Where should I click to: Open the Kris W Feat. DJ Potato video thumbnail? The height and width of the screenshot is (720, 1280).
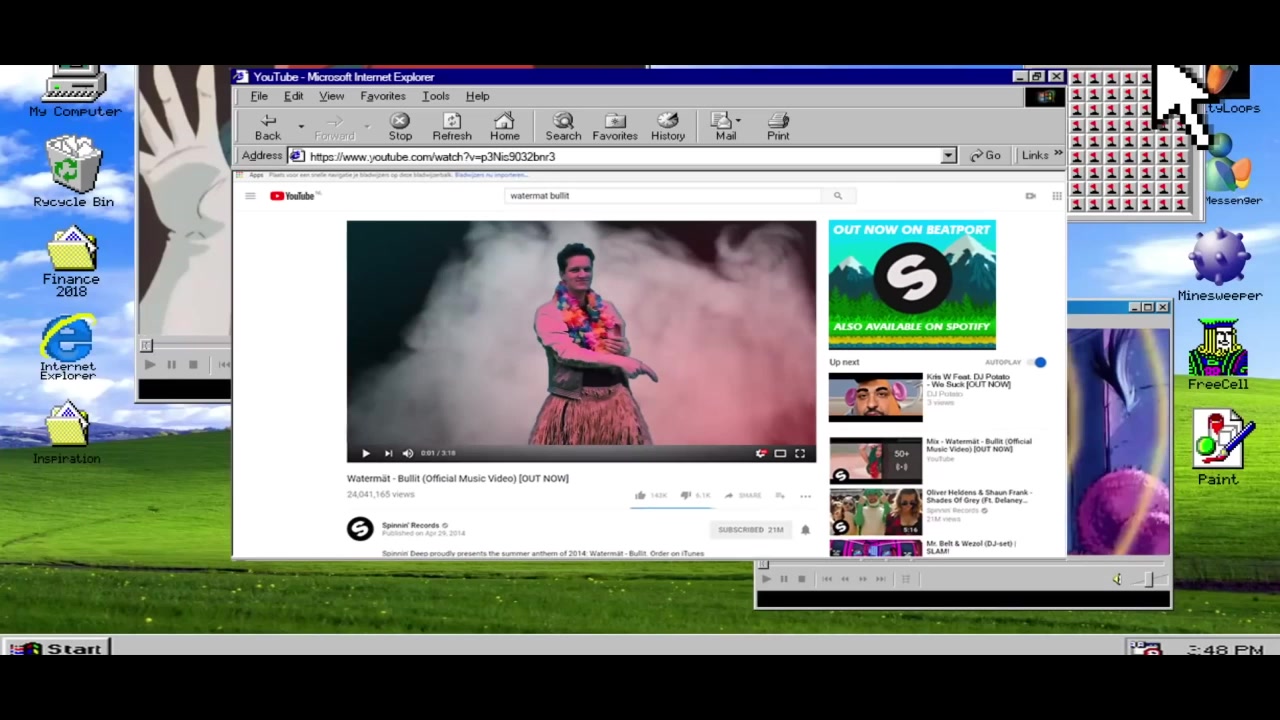[x=876, y=397]
